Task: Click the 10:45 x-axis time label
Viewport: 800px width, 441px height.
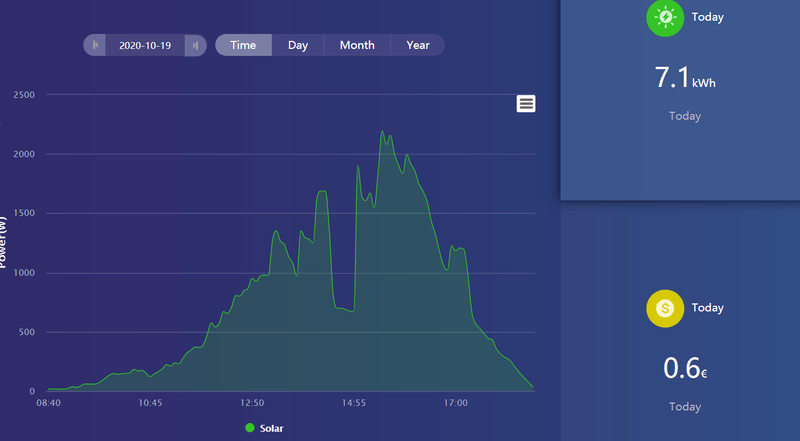Action: [150, 403]
